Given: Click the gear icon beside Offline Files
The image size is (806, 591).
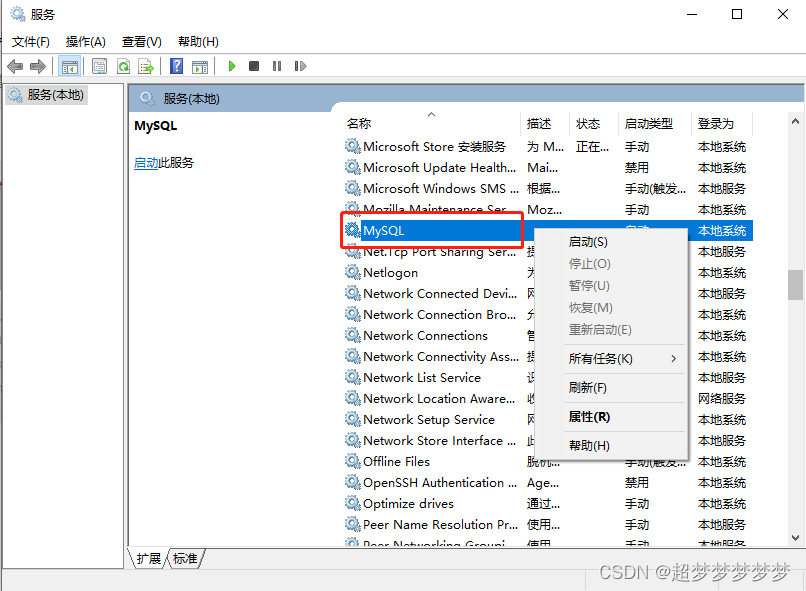Looking at the screenshot, I should (x=353, y=461).
